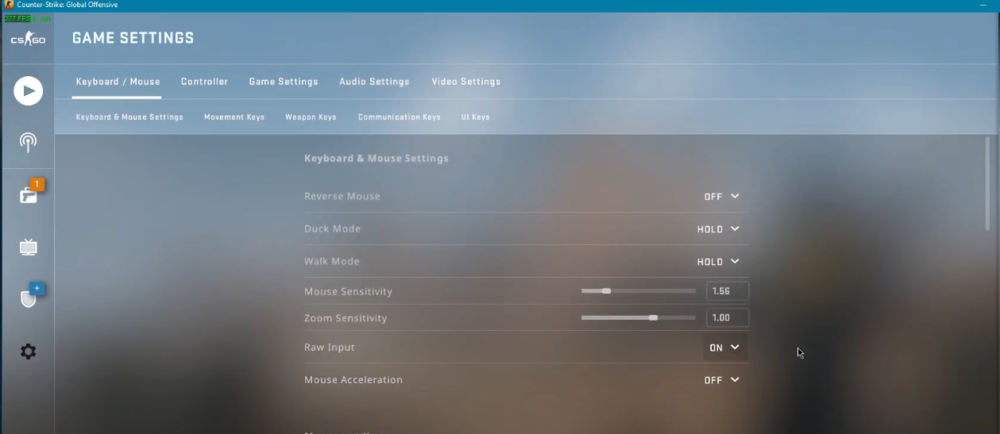Open the Audio Settings tab
1000x434 pixels.
click(374, 82)
